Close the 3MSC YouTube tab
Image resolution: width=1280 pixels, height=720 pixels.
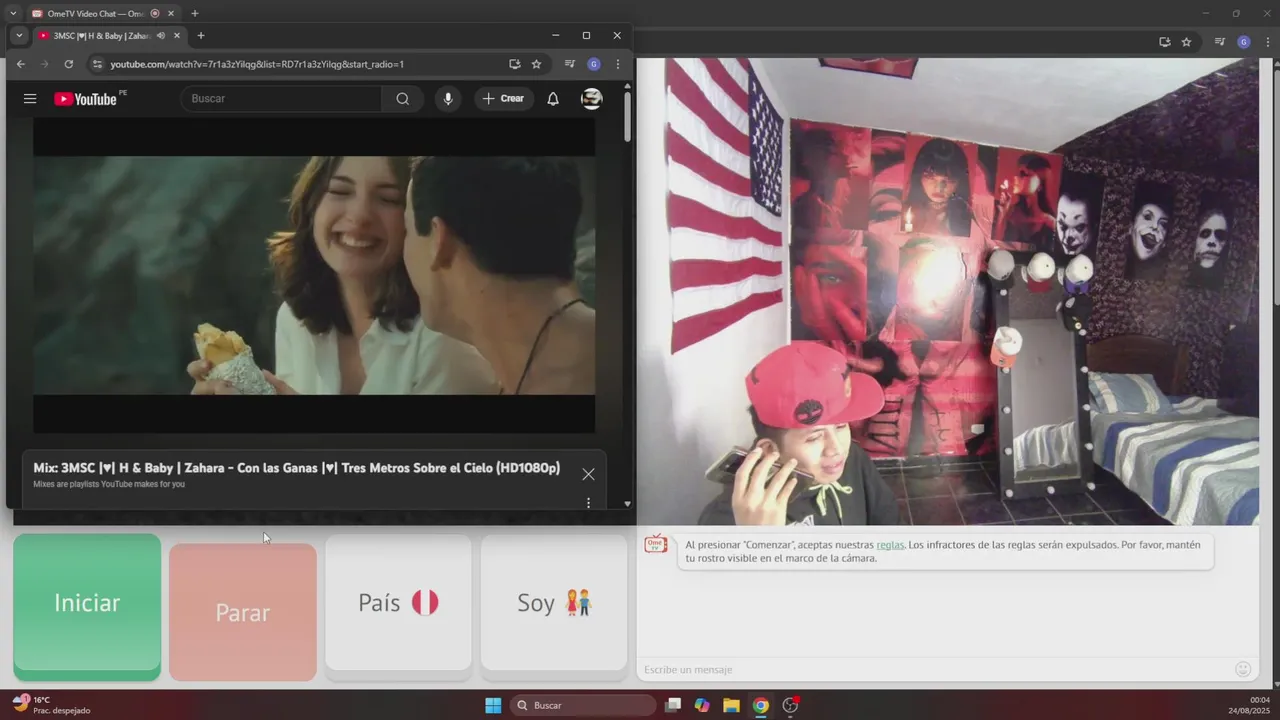177,36
